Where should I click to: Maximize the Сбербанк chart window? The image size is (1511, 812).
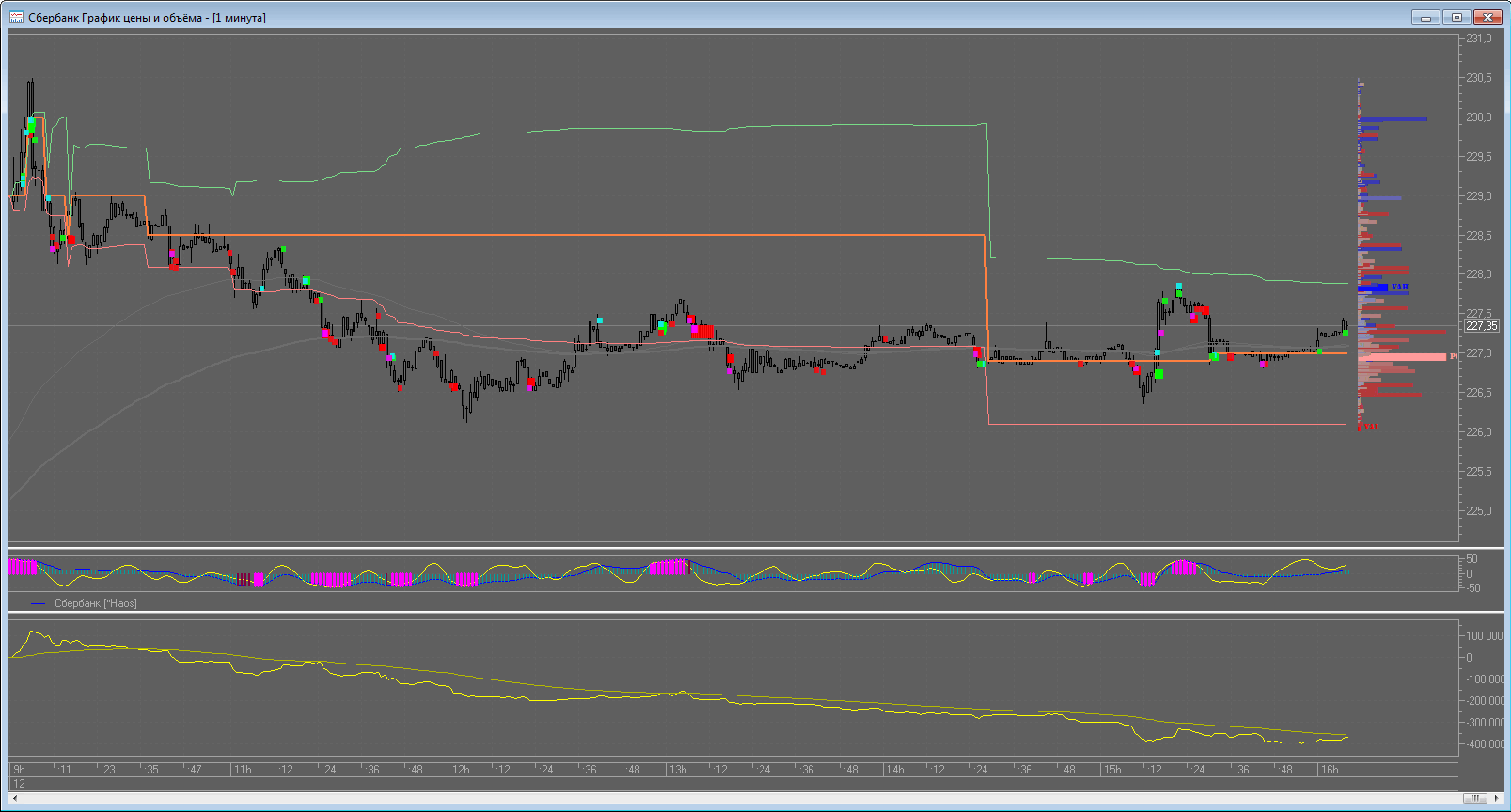tap(1456, 17)
